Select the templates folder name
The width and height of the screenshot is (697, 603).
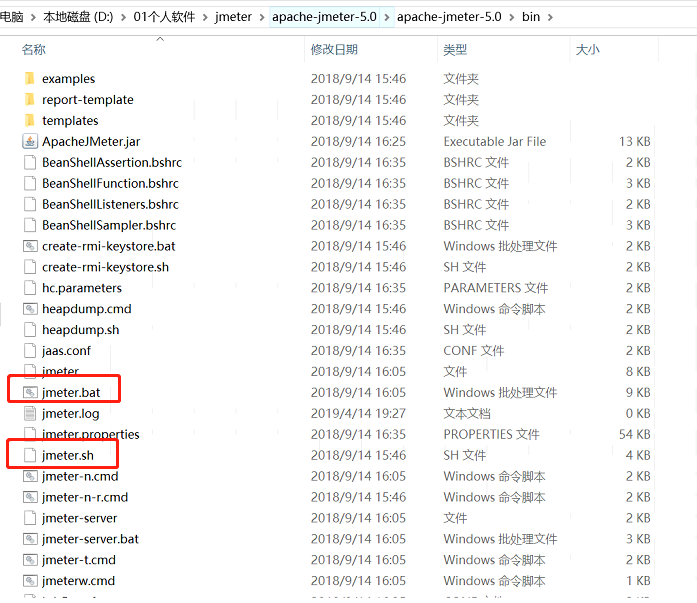tap(70, 120)
